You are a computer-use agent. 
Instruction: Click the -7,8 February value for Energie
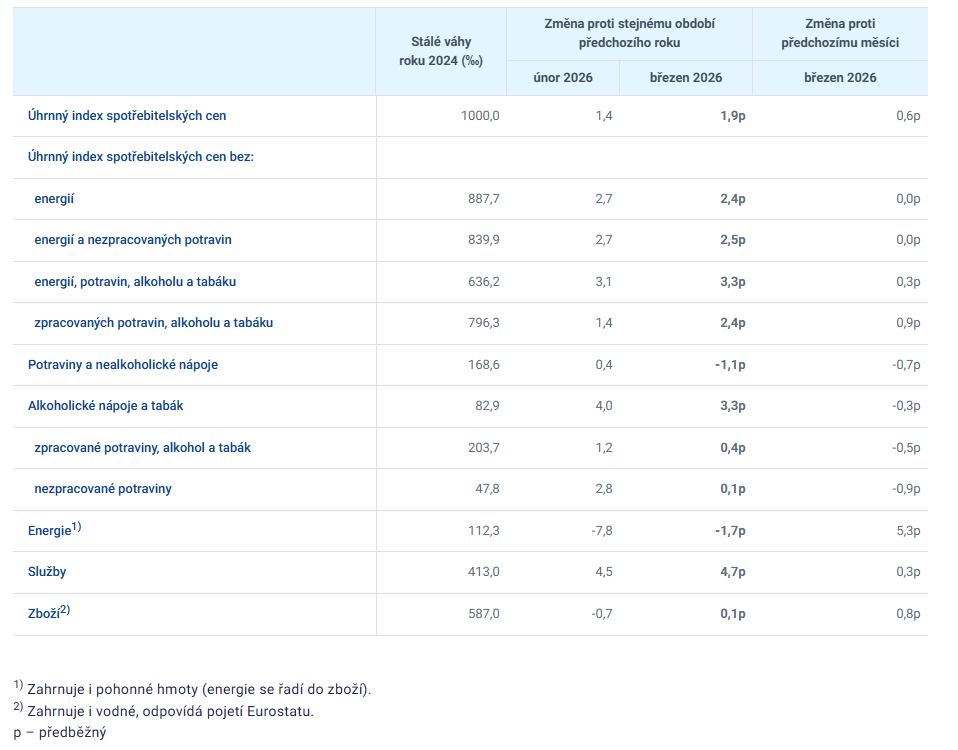click(603, 531)
